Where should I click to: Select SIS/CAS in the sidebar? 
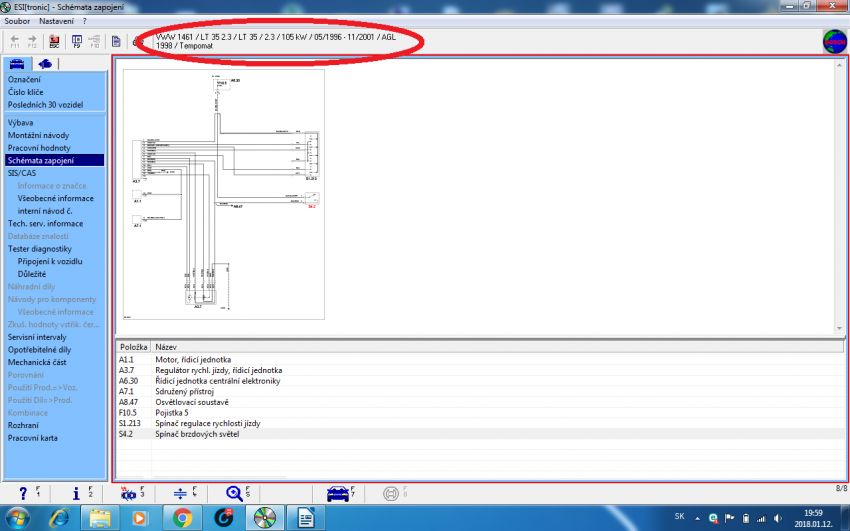(x=22, y=173)
